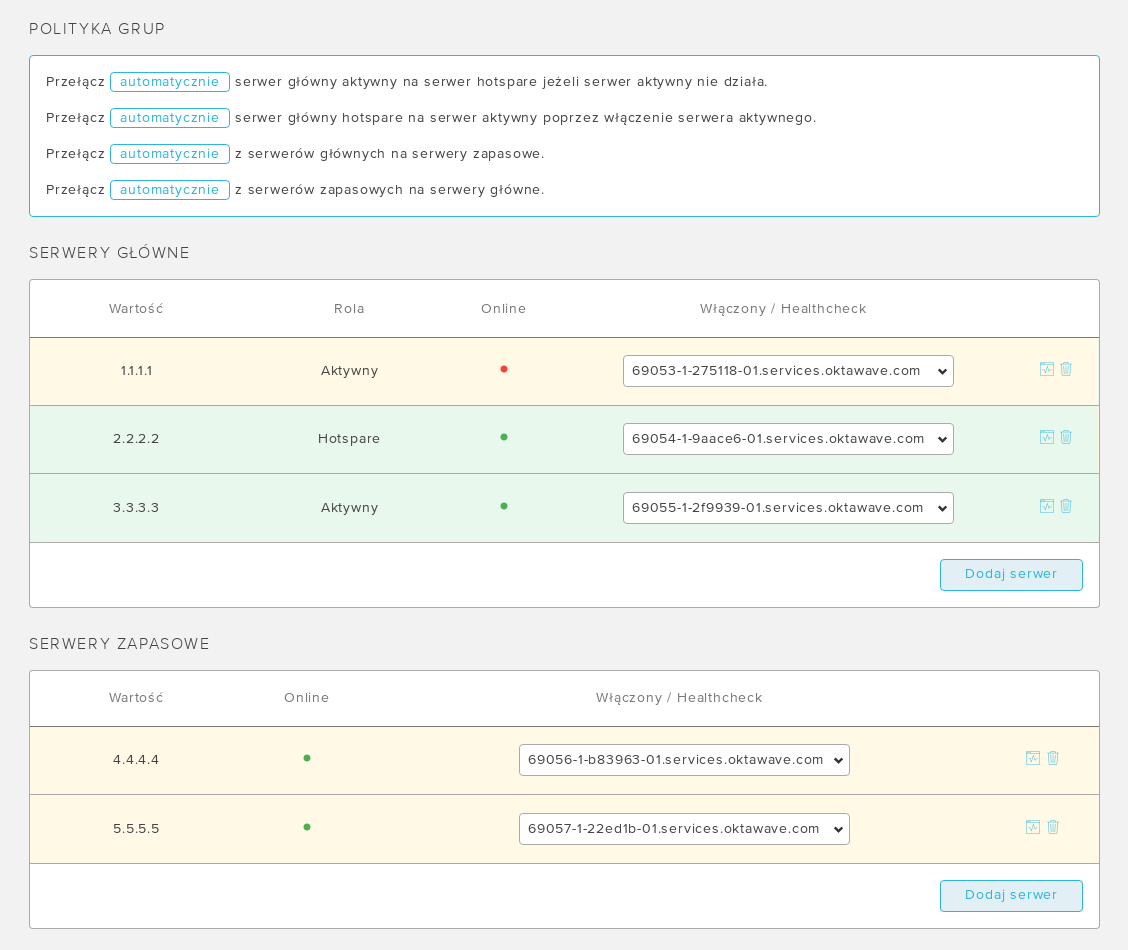Click the 'Hotspare' role cell
This screenshot has width=1128, height=950.
pos(349,439)
